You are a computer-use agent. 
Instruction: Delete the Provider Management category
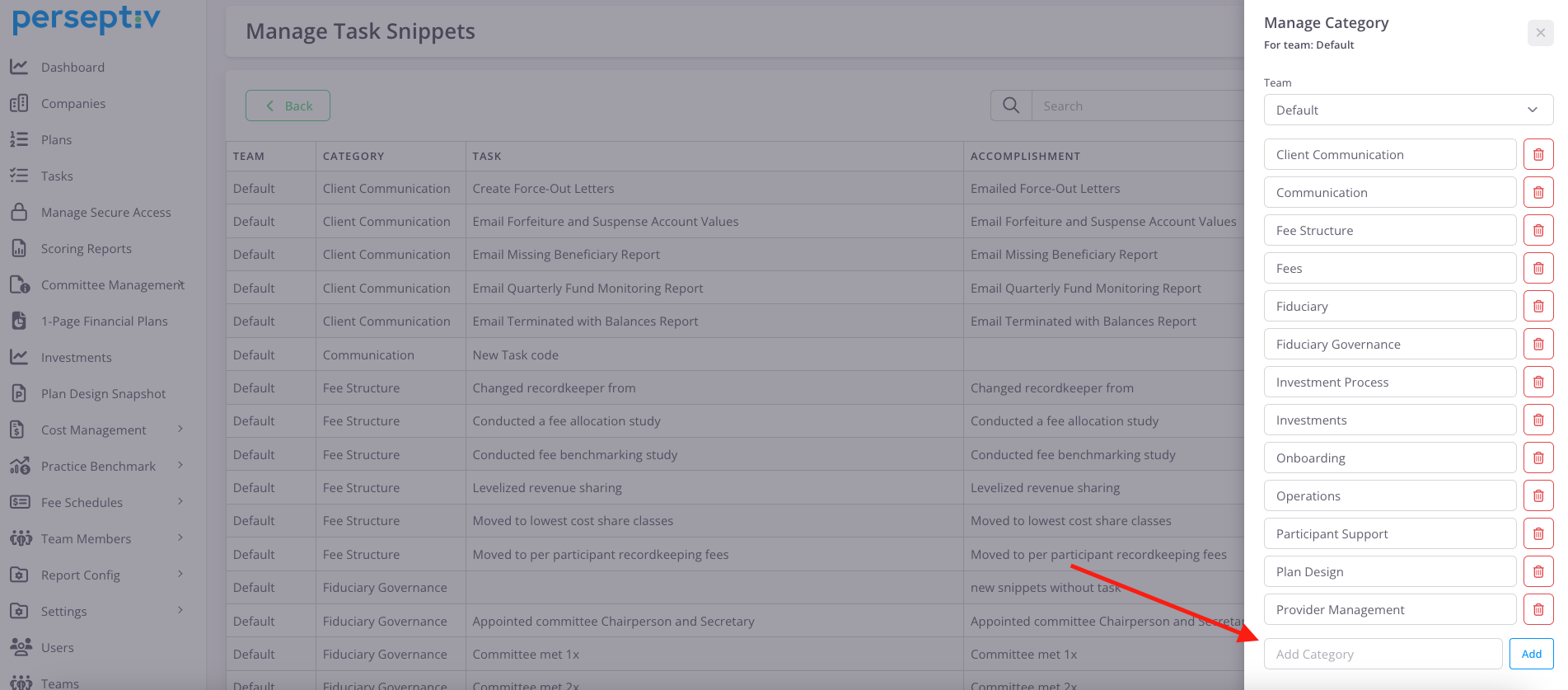(x=1538, y=610)
